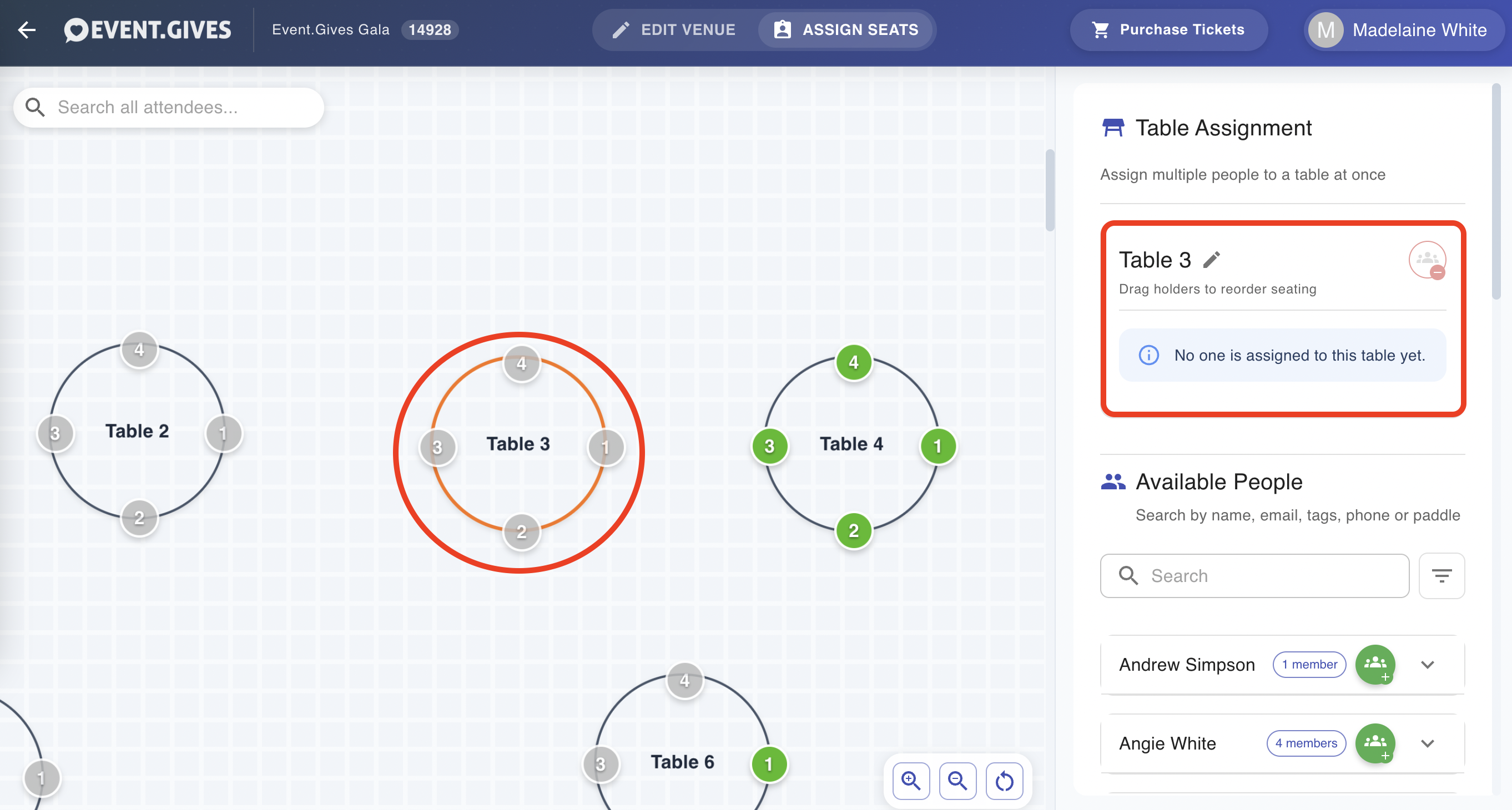Viewport: 1512px width, 810px height.
Task: Expand Andrew Simpson's row
Action: [x=1428, y=665]
